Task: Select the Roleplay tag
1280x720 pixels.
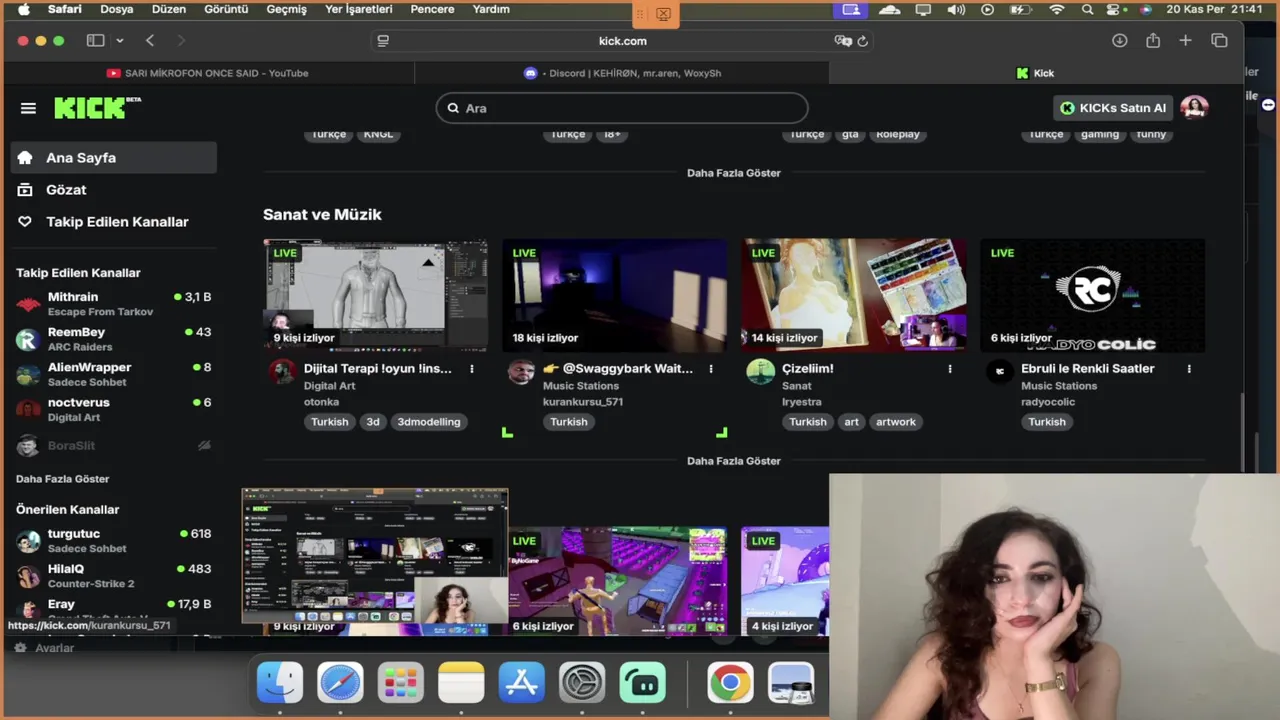Action: (x=898, y=134)
